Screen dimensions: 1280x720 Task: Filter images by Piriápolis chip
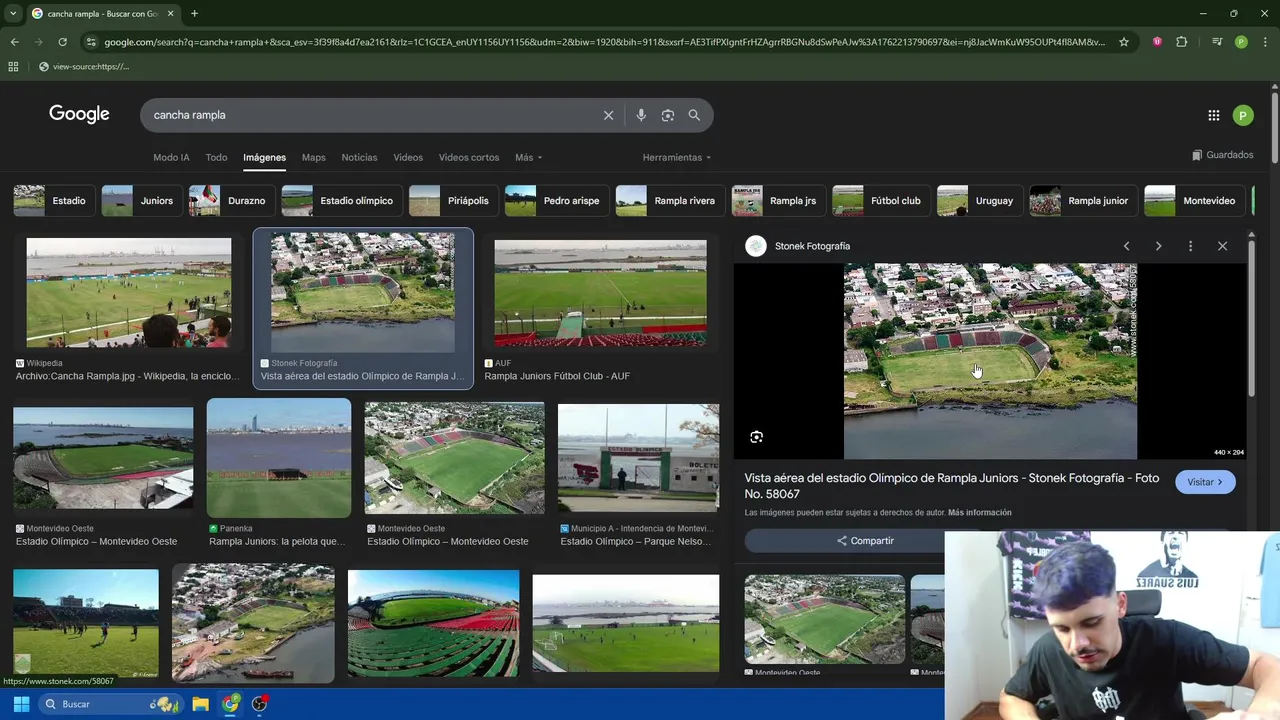tap(454, 201)
